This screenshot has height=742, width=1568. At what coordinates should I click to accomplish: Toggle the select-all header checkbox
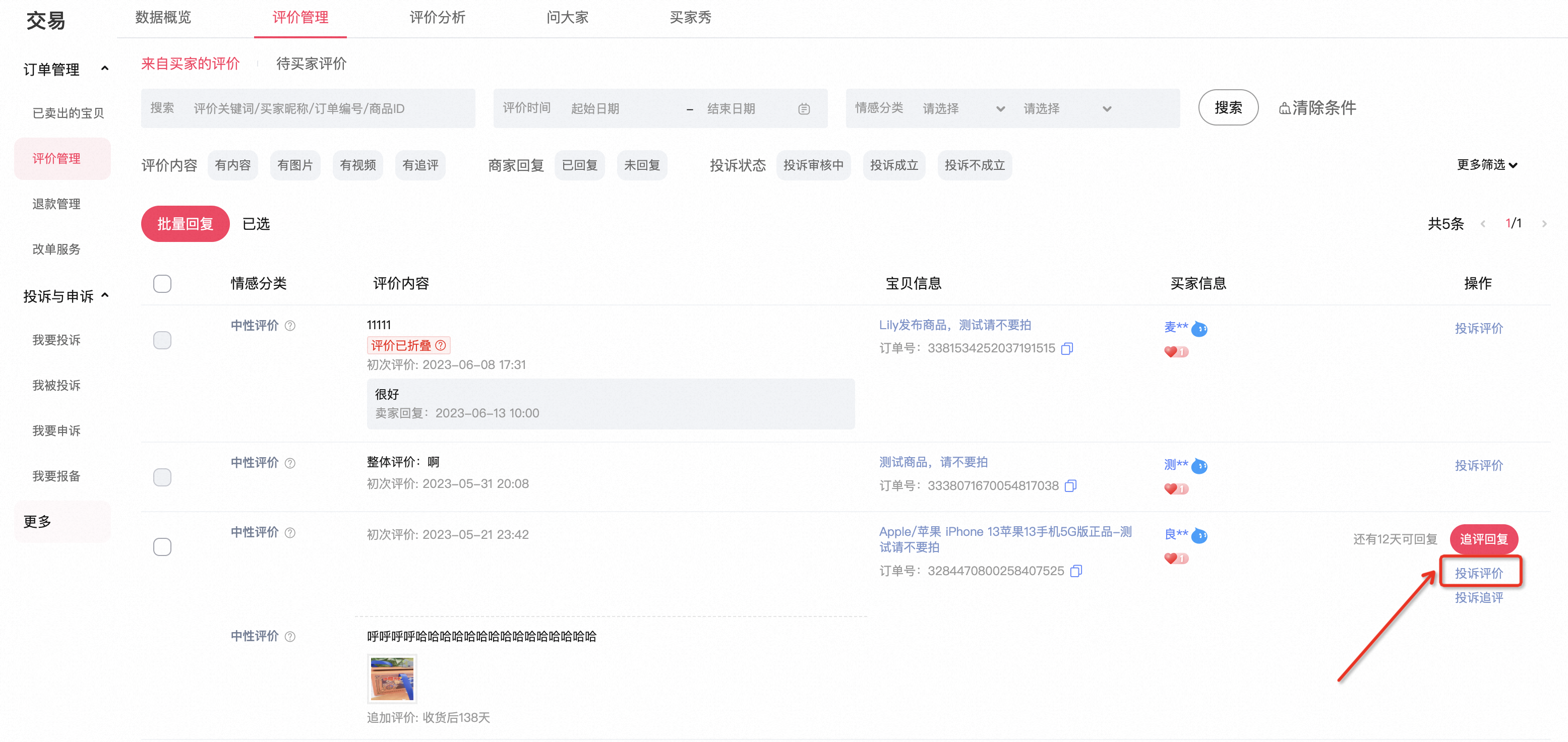162,284
